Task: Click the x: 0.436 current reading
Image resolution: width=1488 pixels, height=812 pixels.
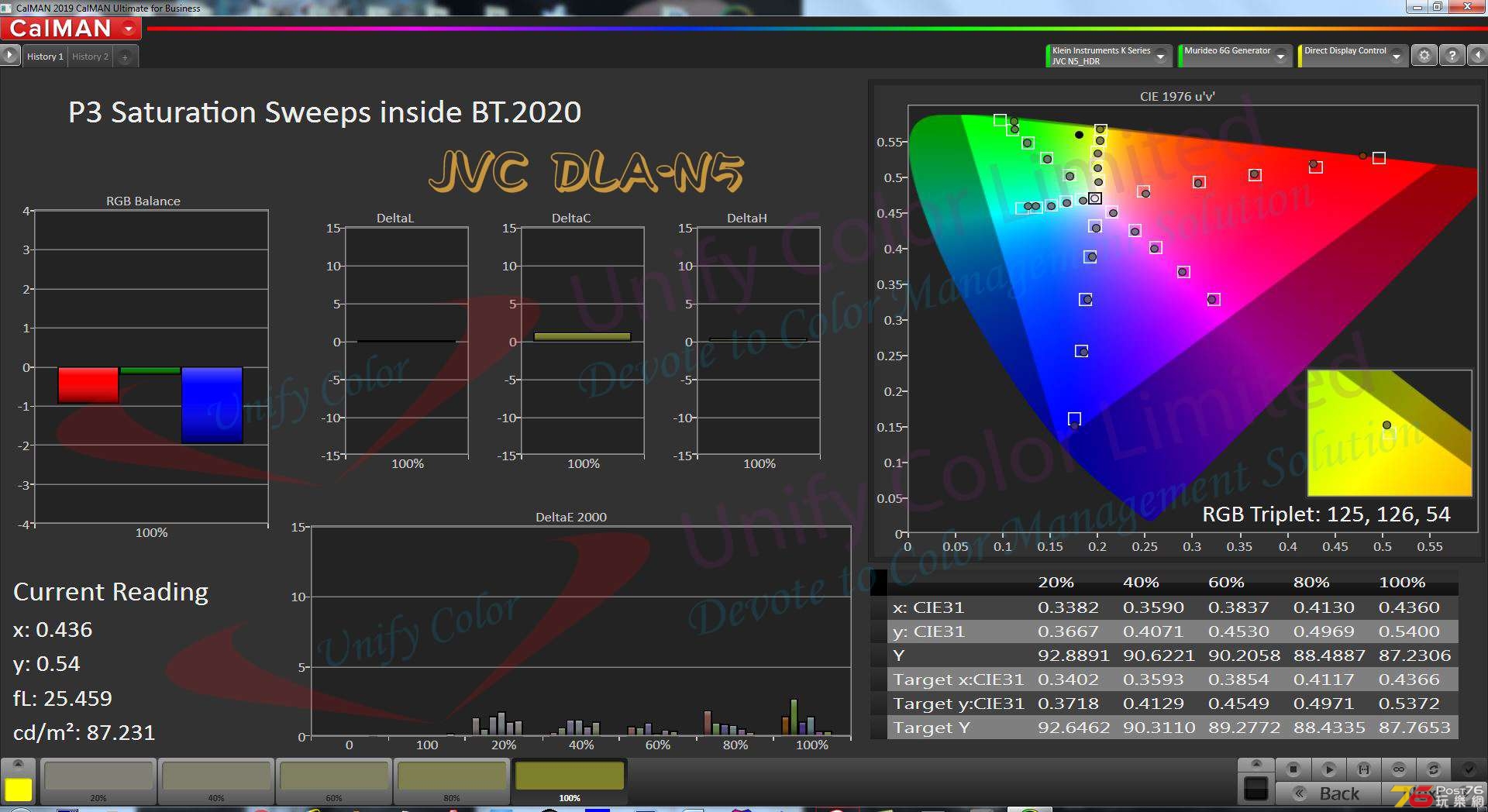Action: 53,629
